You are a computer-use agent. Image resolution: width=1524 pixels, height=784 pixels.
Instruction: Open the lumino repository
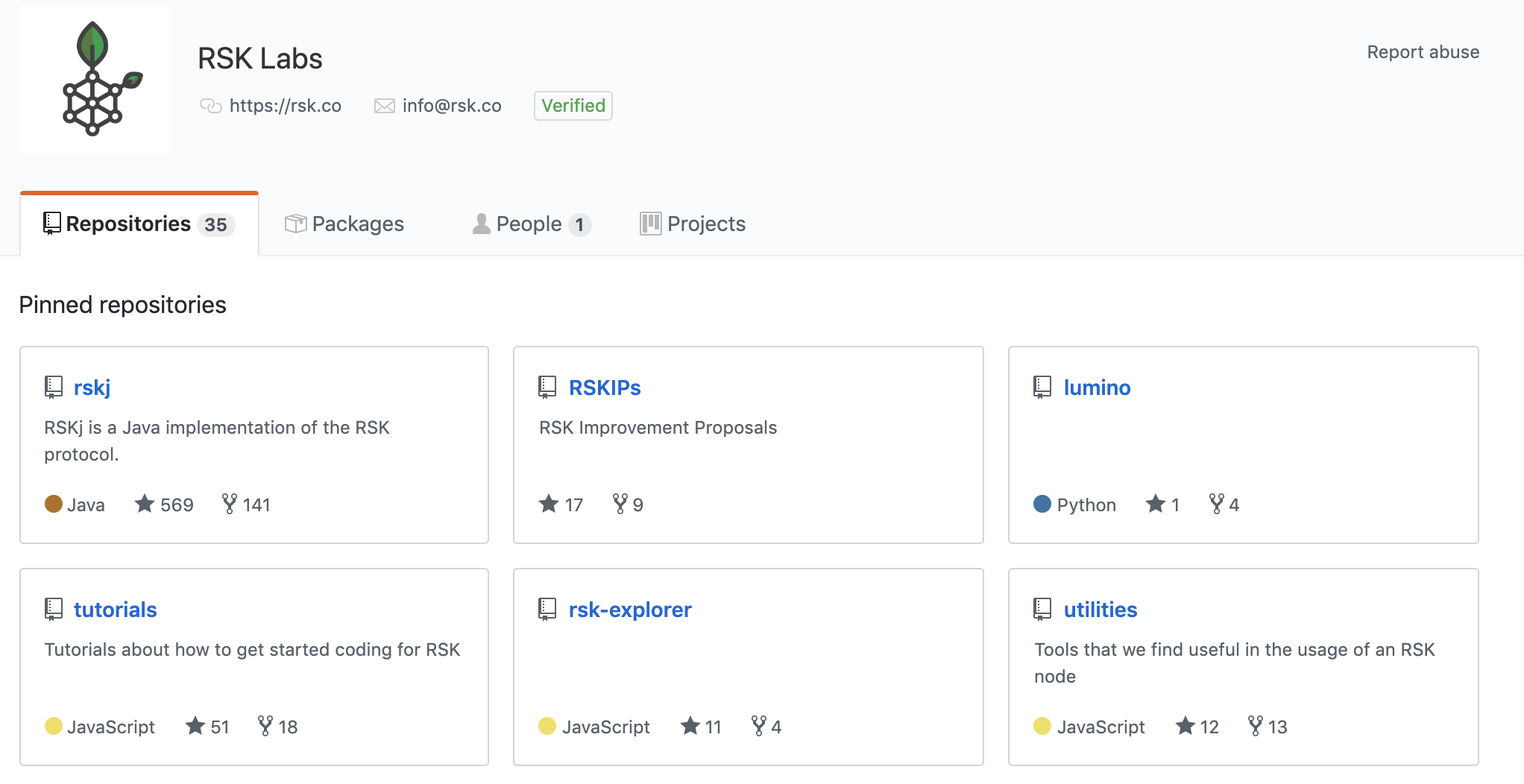coord(1097,388)
